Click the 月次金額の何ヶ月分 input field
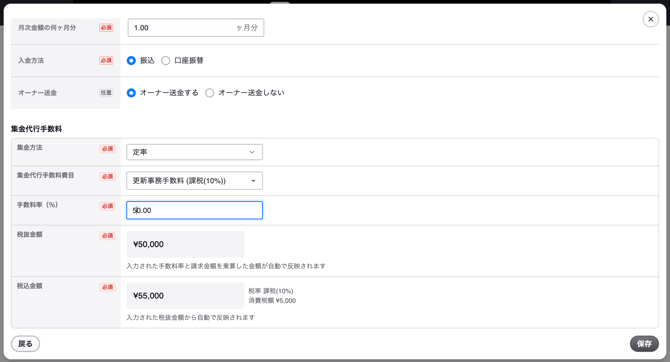The width and height of the screenshot is (670, 362). pos(196,28)
